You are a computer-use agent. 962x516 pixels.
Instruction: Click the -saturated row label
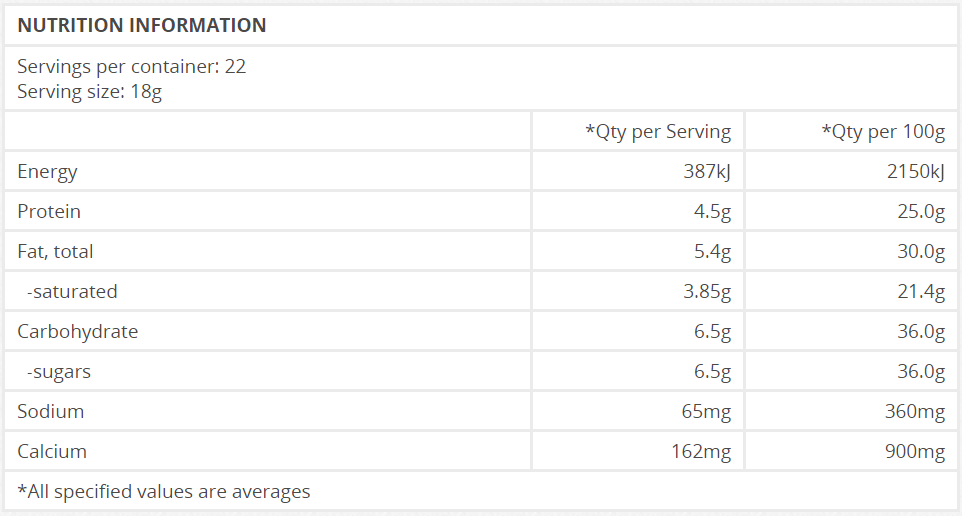[72, 291]
